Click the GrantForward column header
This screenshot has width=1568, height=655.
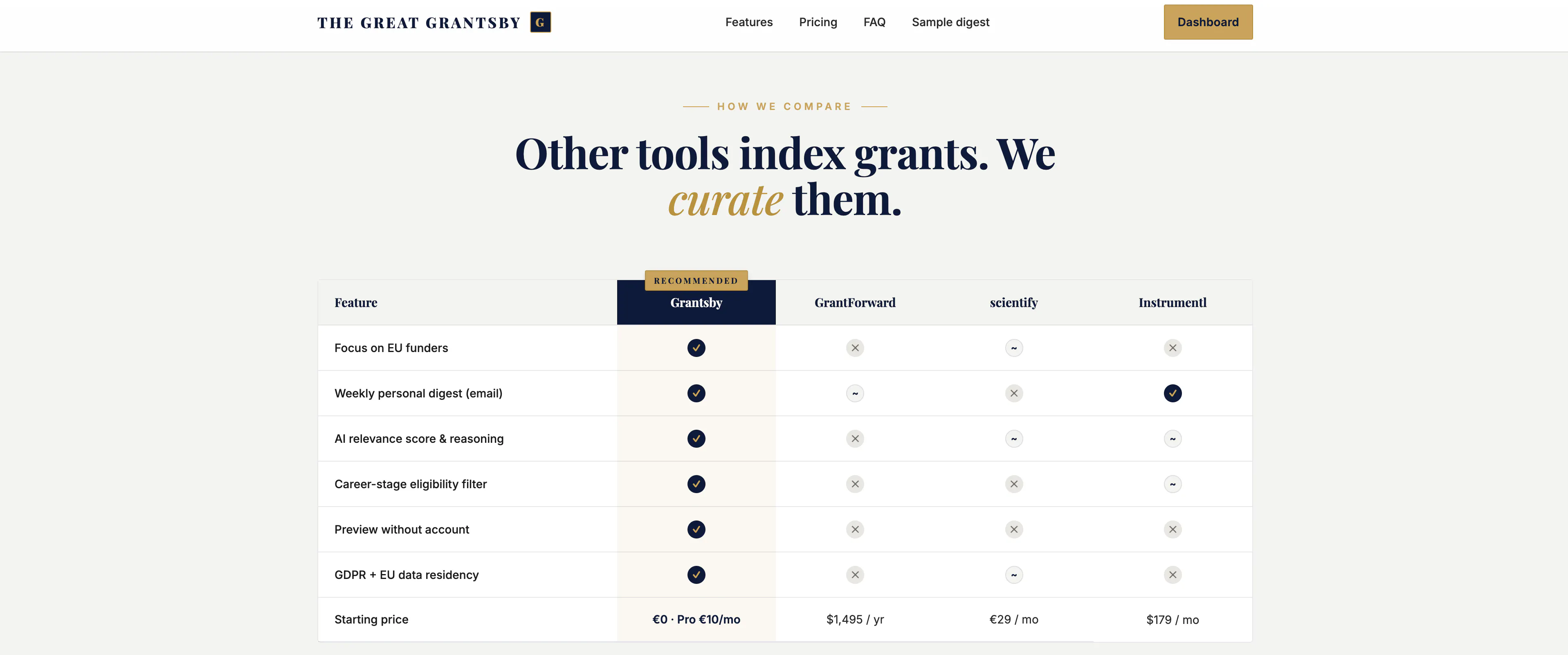[855, 303]
